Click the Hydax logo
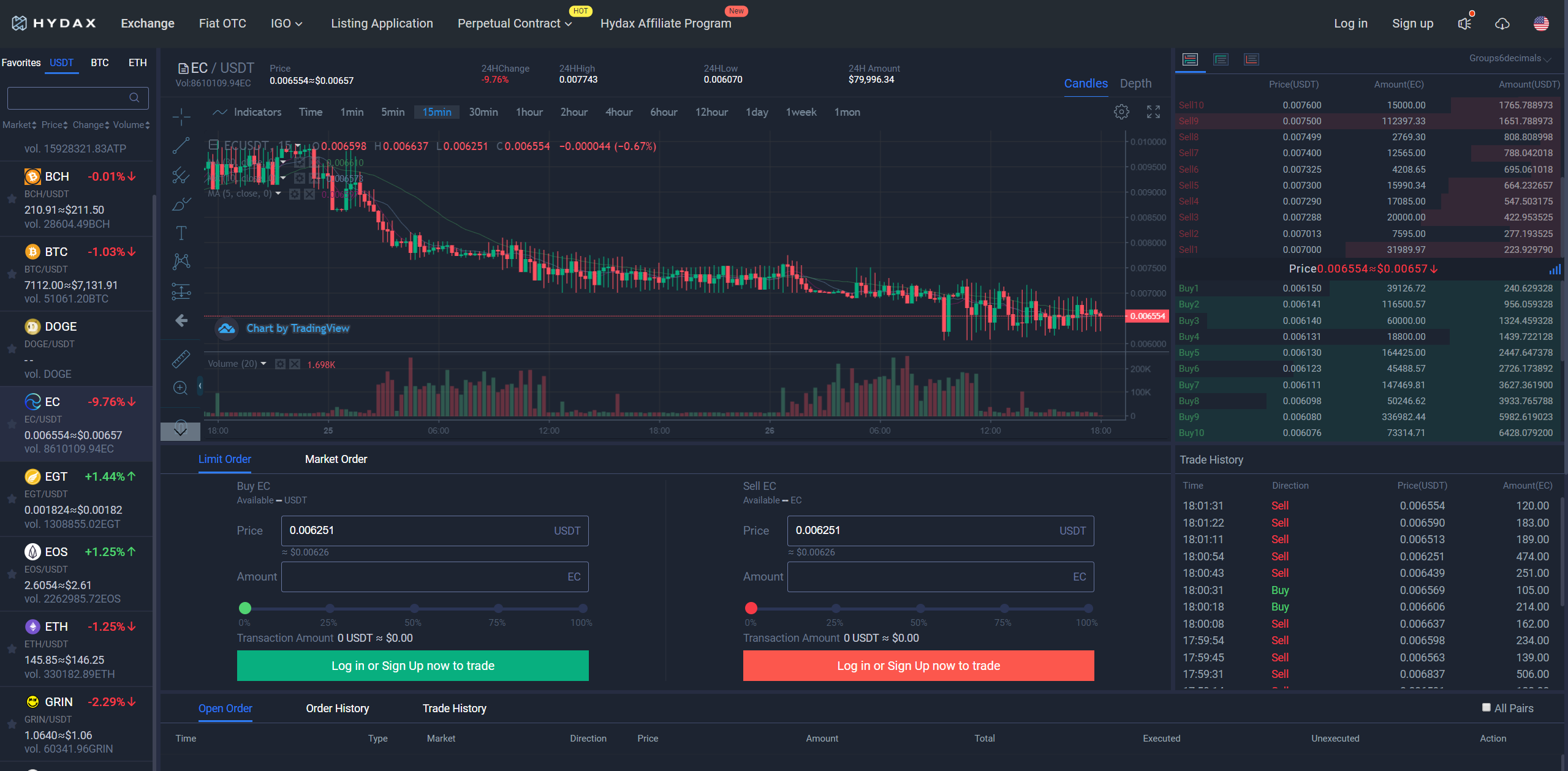 click(54, 23)
